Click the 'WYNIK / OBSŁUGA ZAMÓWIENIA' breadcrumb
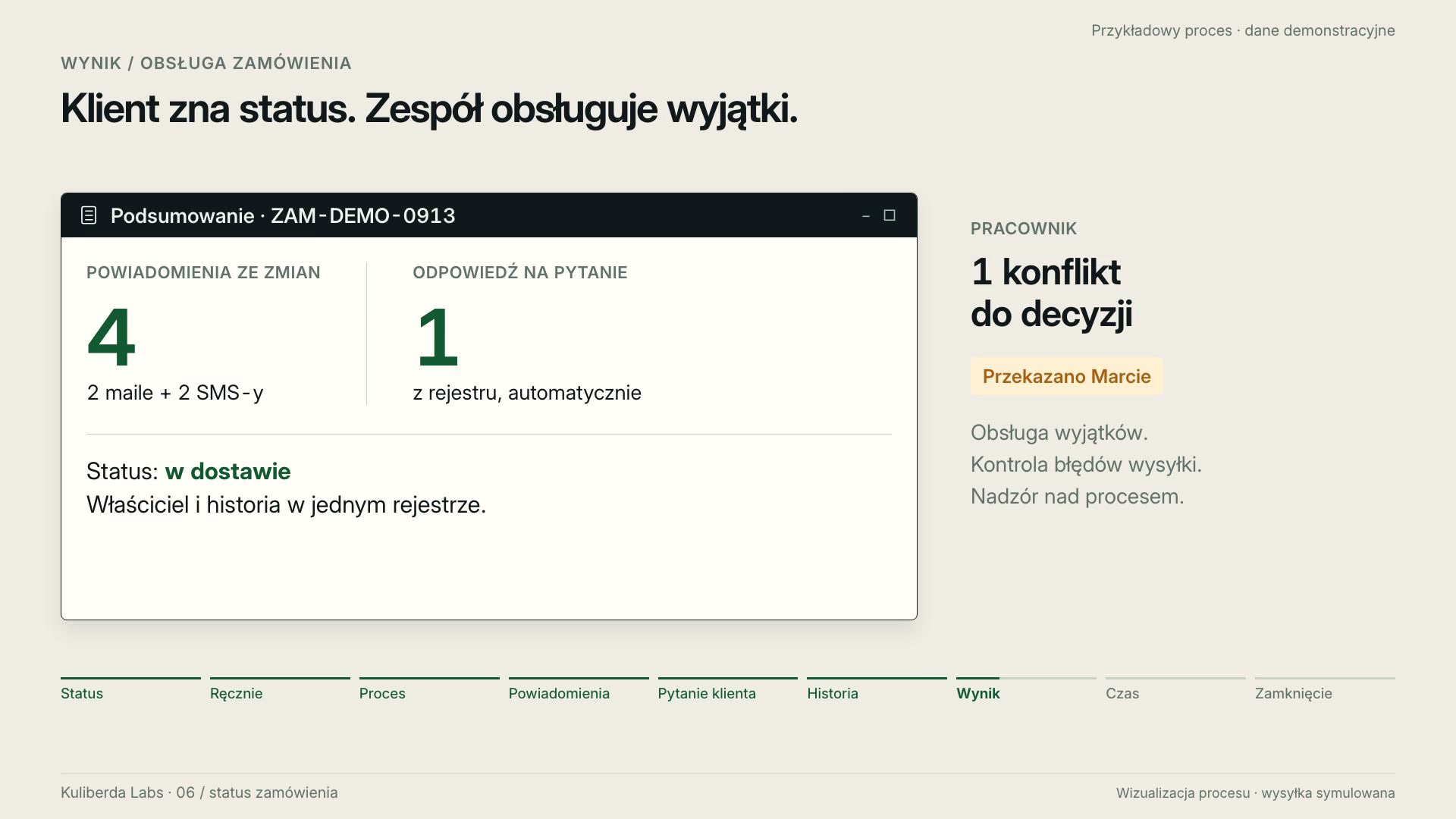 [x=206, y=63]
